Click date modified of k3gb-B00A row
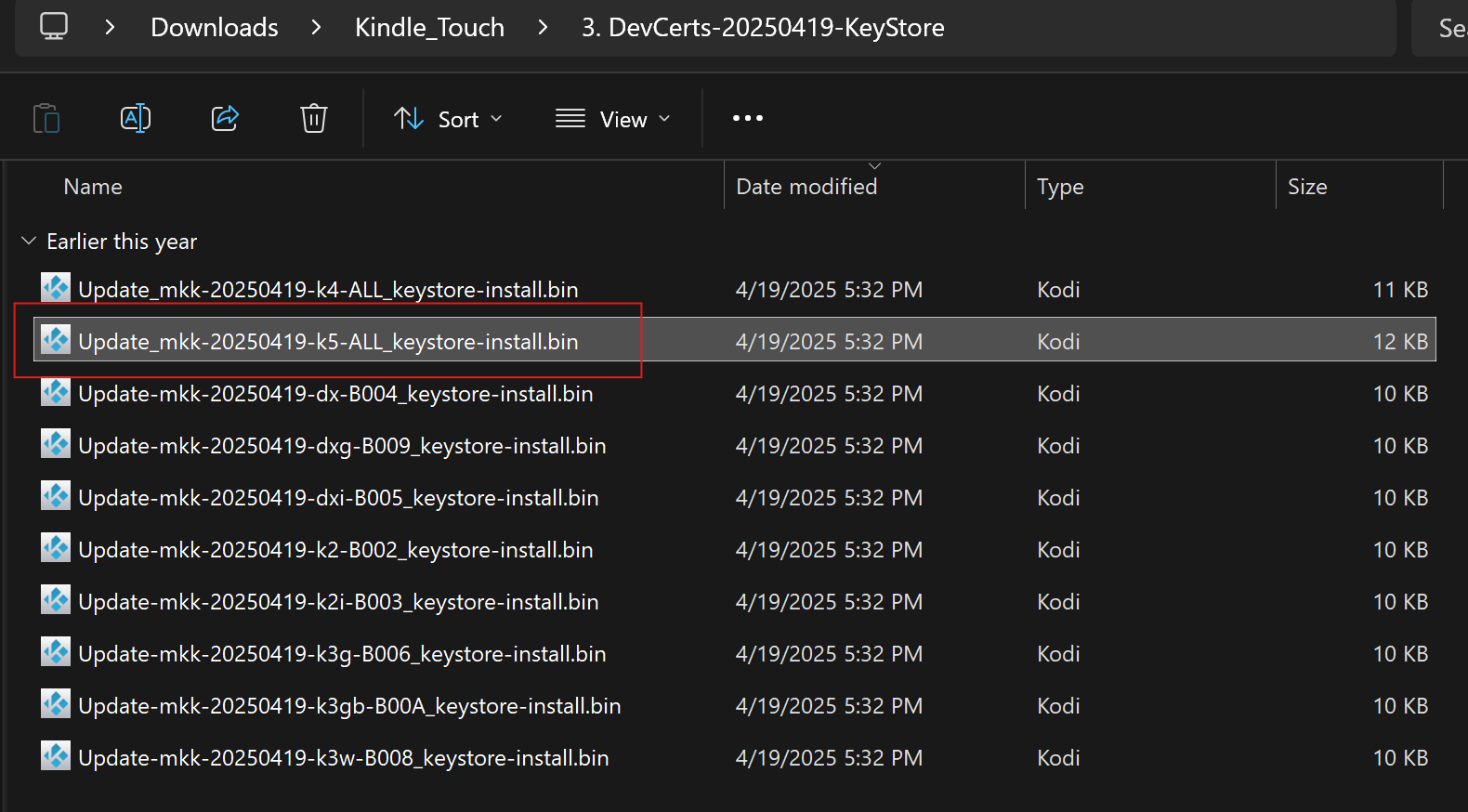The width and height of the screenshot is (1468, 812). [829, 706]
